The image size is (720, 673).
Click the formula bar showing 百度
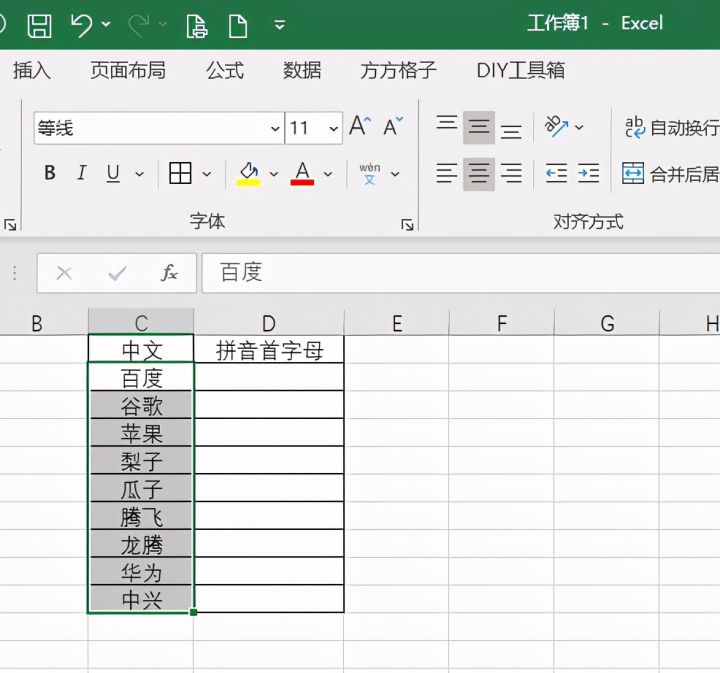[x=461, y=273]
